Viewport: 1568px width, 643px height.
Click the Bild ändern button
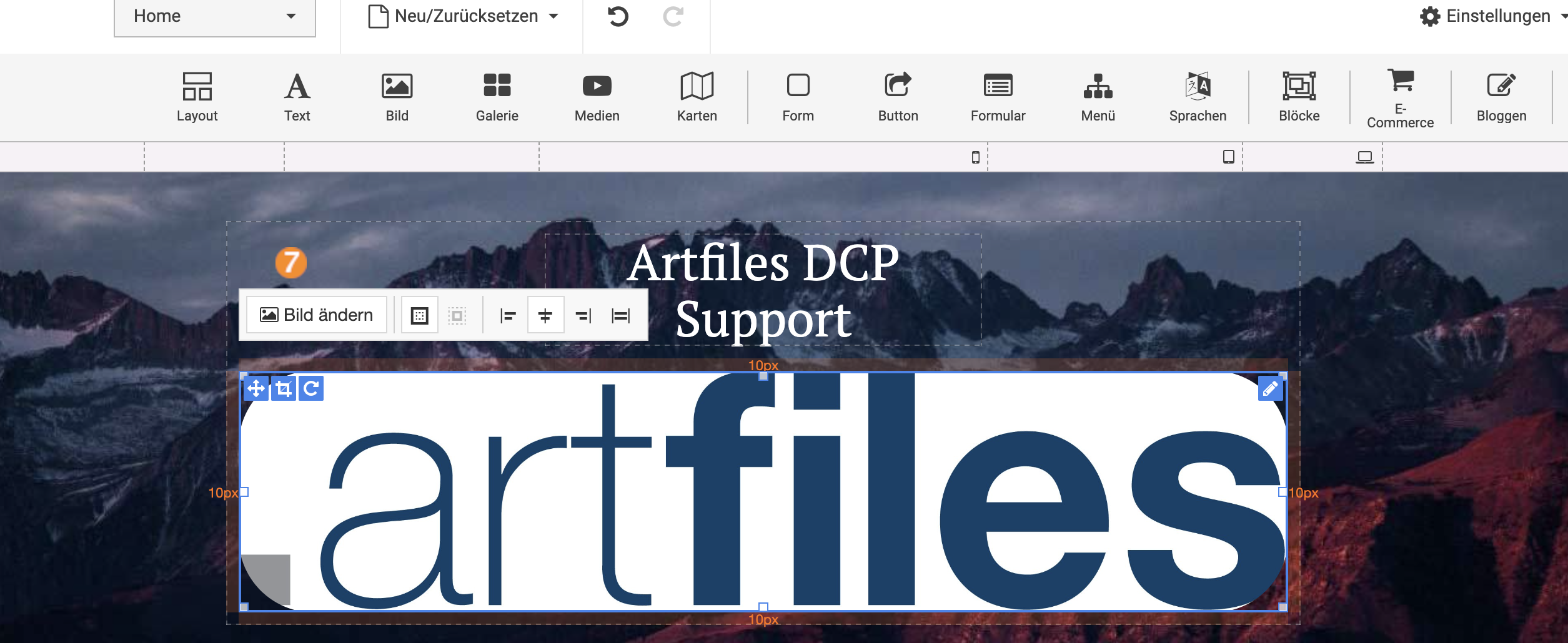(x=316, y=315)
